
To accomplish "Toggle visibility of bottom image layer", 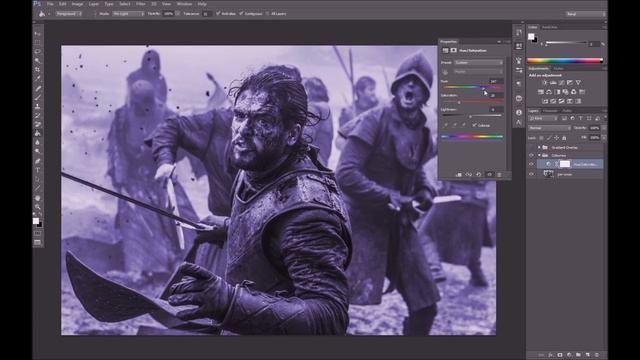I will click(x=531, y=174).
